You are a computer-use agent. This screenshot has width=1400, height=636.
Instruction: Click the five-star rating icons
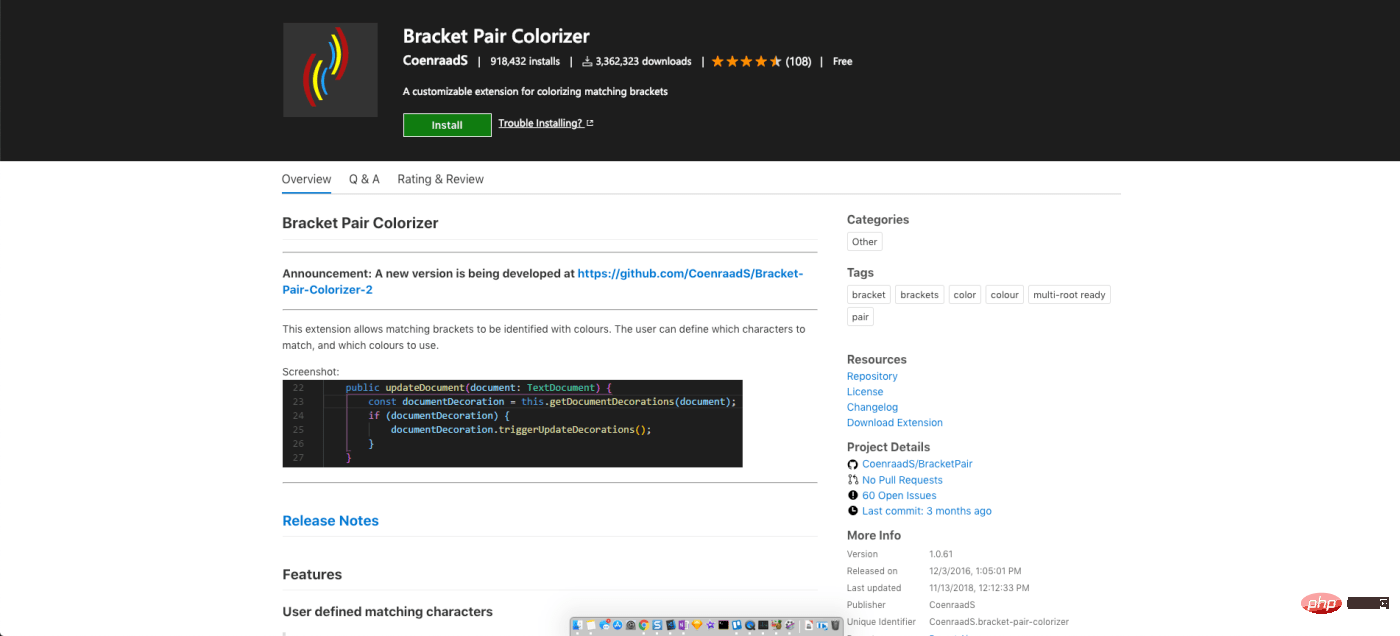click(747, 62)
